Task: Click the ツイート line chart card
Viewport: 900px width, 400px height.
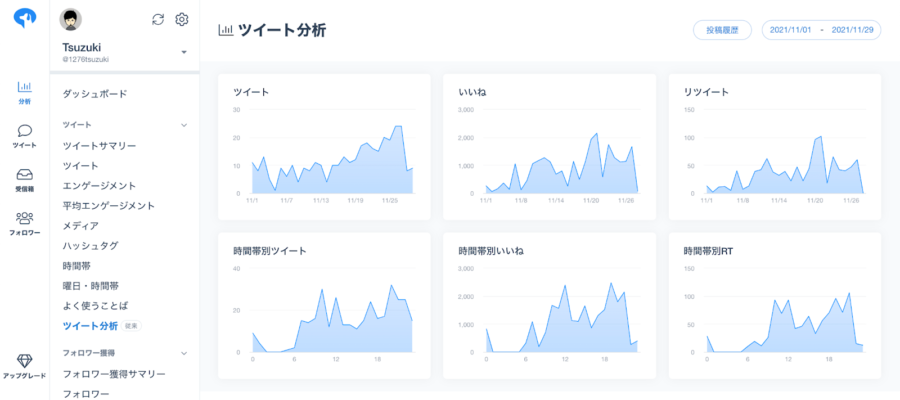Action: point(324,147)
